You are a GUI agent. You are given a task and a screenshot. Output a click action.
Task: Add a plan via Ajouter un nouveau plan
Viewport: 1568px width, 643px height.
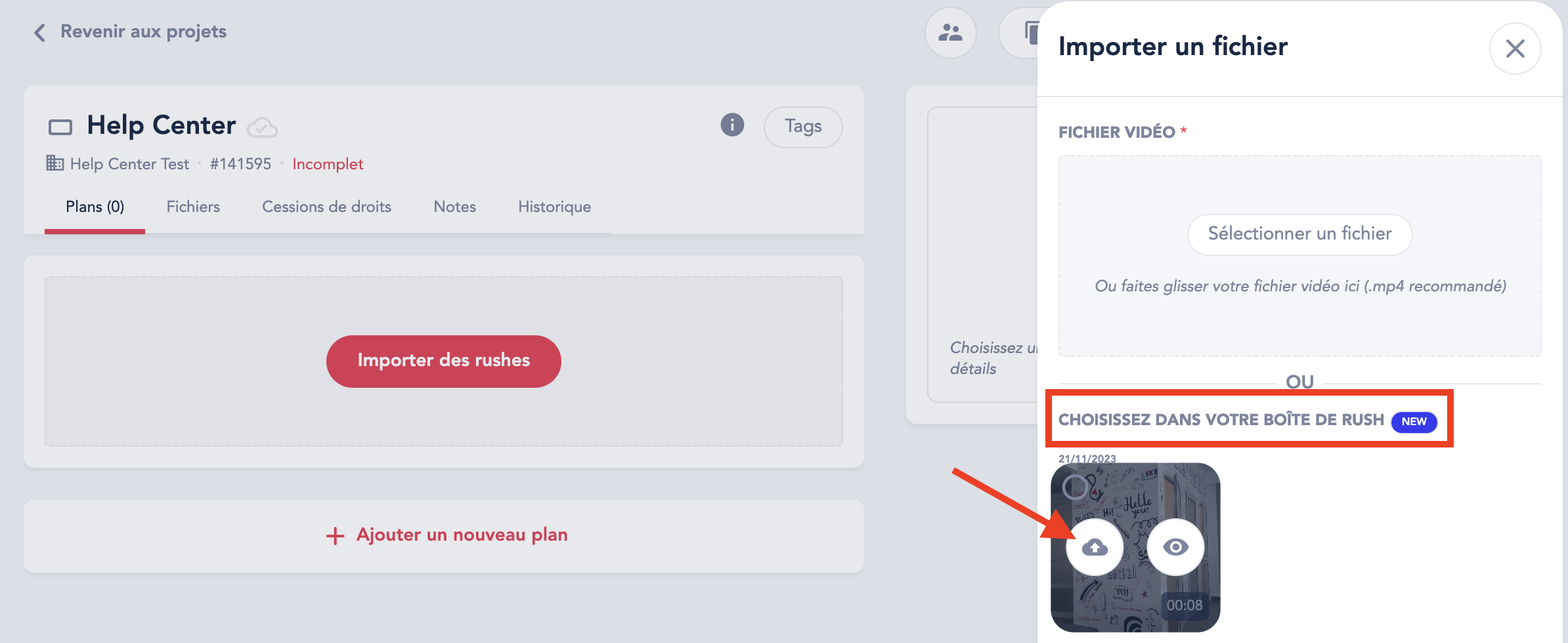coord(446,535)
